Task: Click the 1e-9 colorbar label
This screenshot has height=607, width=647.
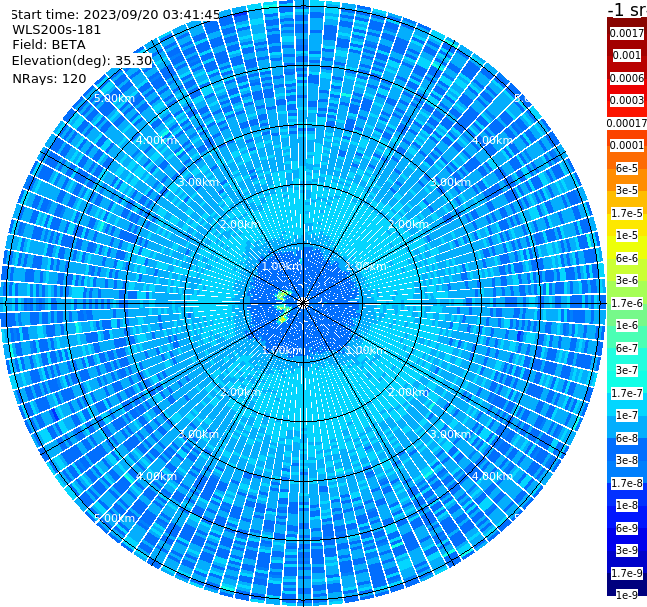Action: click(x=627, y=595)
